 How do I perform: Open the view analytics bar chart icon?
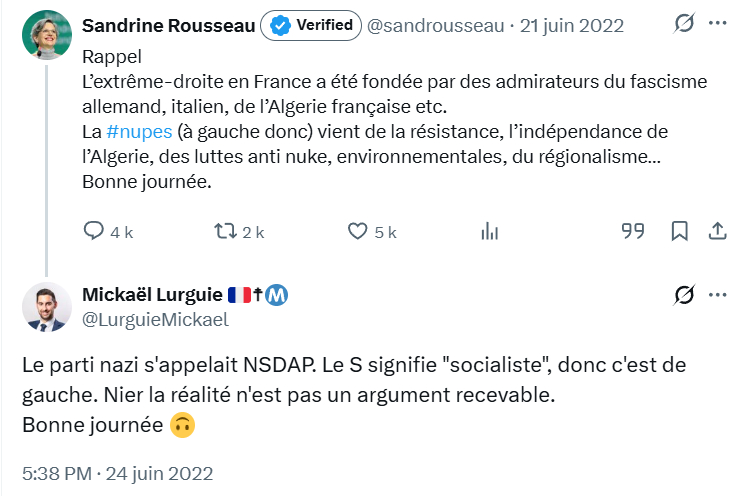pos(489,231)
